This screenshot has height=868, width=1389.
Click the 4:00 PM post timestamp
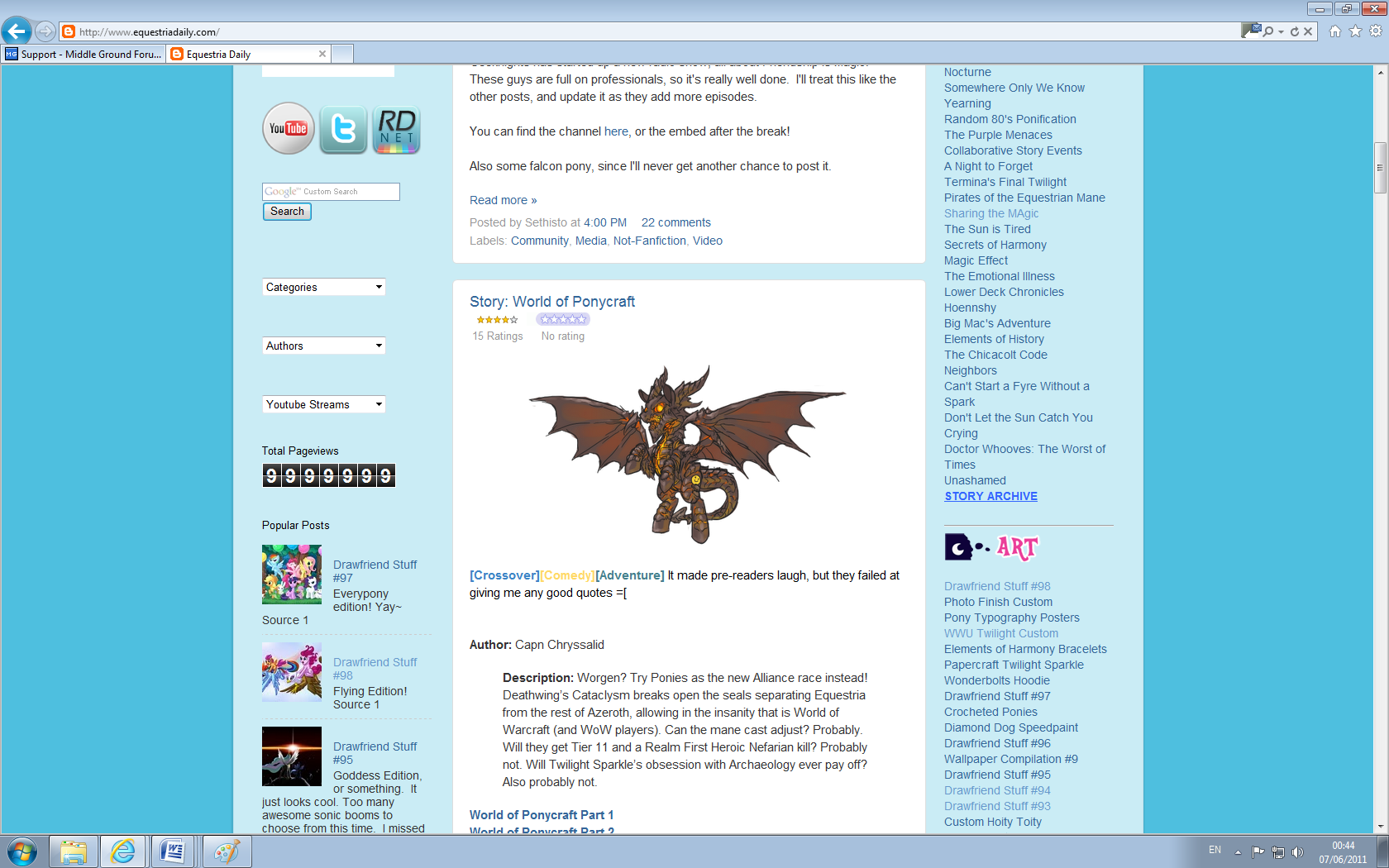tap(605, 222)
